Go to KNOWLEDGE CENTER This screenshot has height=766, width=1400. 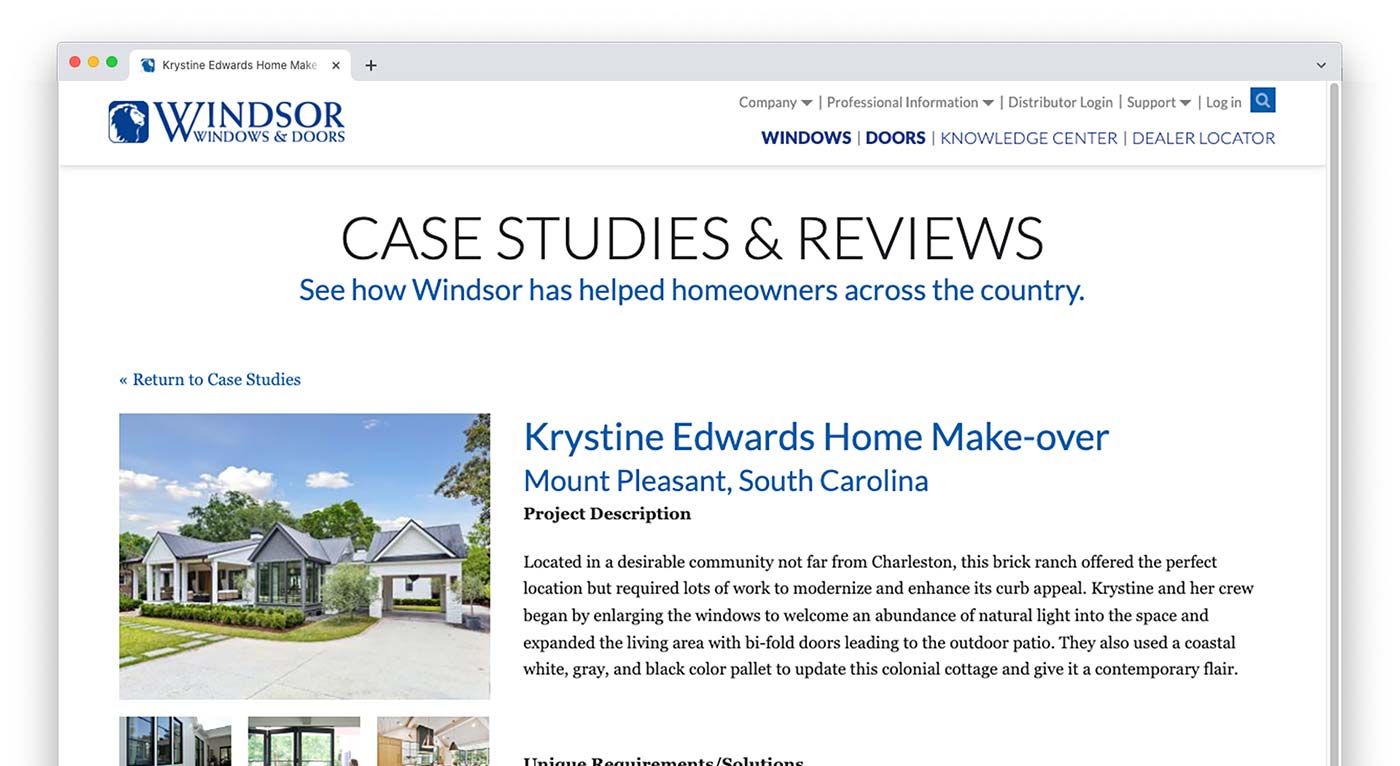click(x=1028, y=138)
